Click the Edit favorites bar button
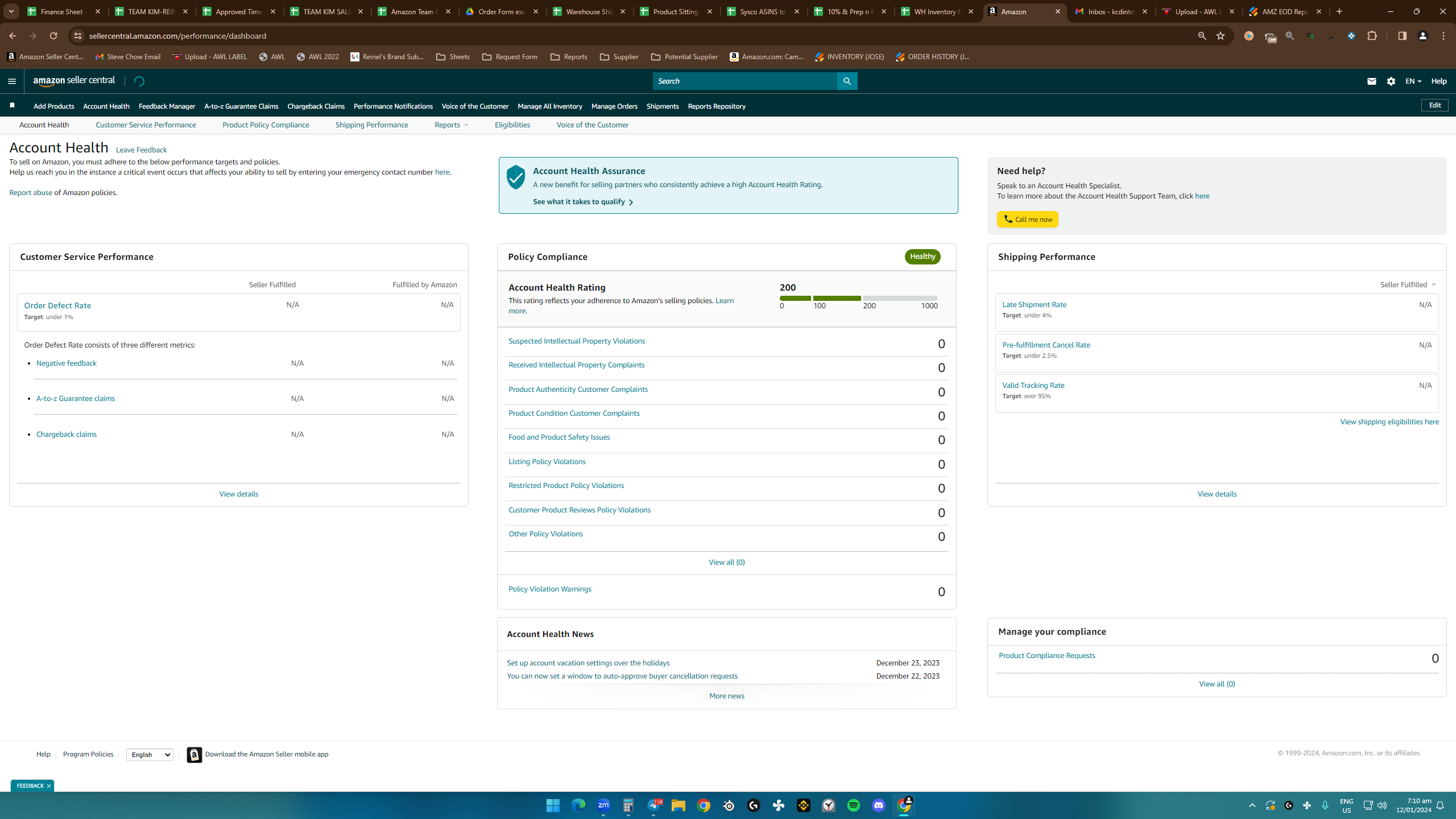 point(1435,105)
